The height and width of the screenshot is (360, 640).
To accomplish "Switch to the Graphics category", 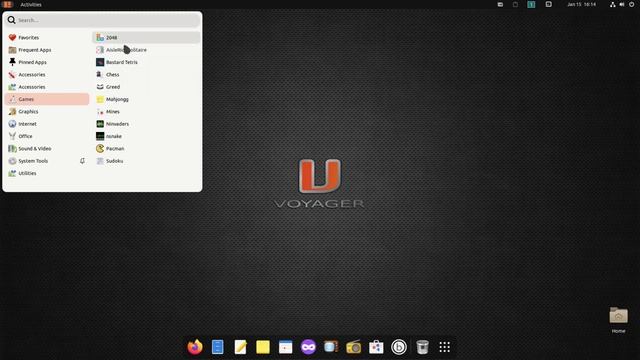I will 47,111.
